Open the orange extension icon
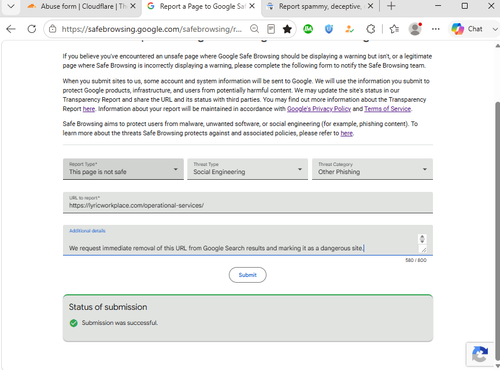The image size is (500, 370). (x=350, y=29)
